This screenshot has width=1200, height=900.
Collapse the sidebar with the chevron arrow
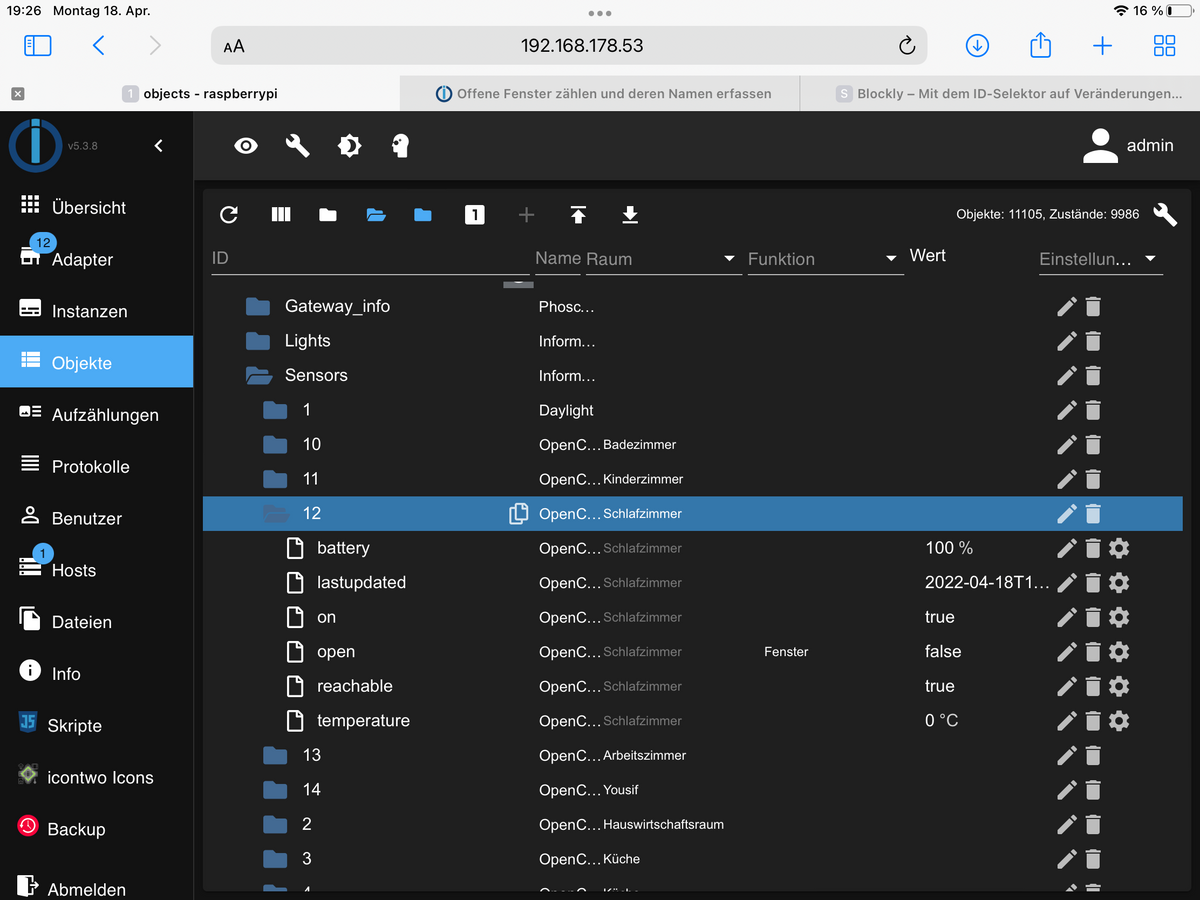click(x=158, y=146)
